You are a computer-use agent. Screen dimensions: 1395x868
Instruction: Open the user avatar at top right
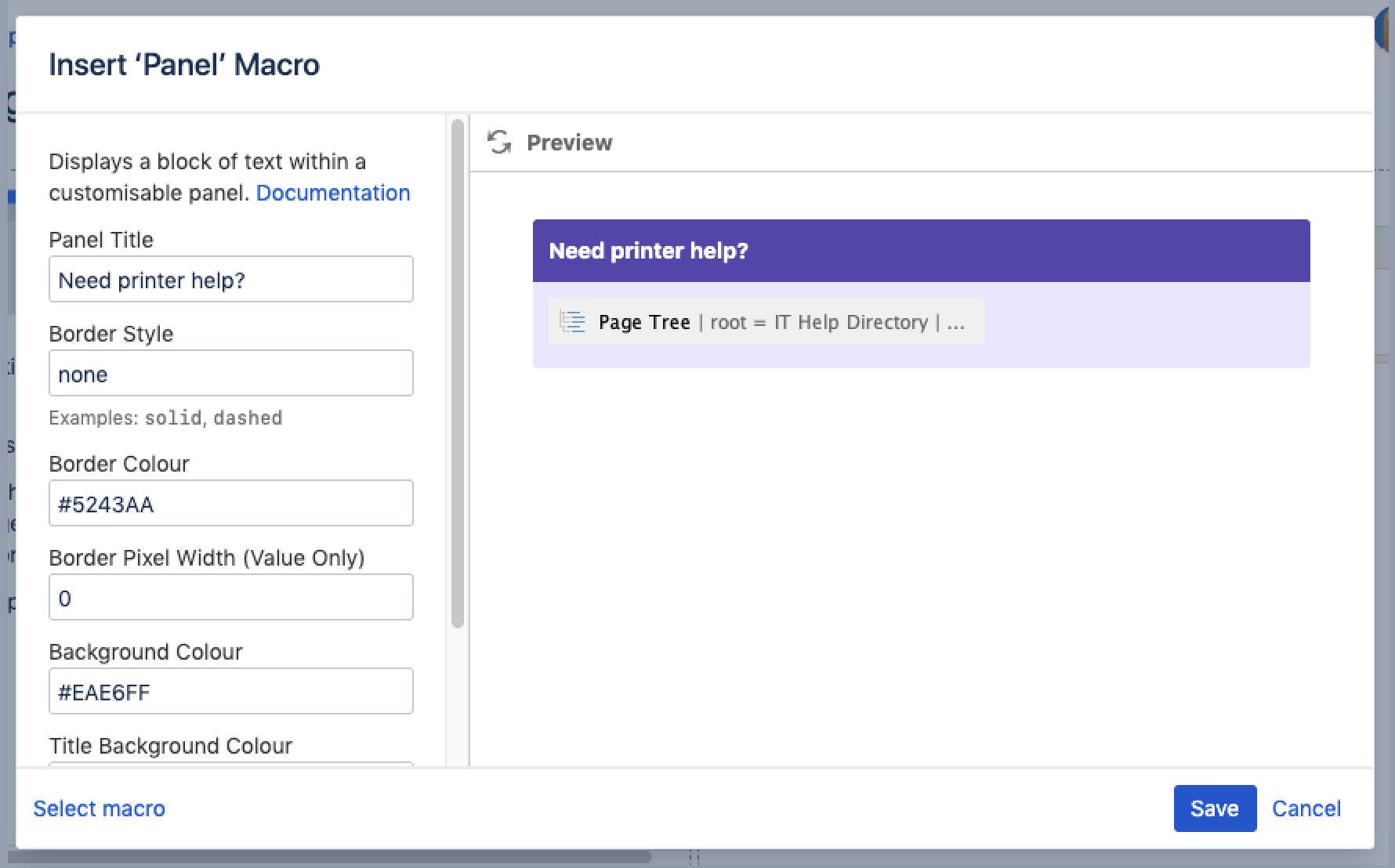tap(1385, 31)
